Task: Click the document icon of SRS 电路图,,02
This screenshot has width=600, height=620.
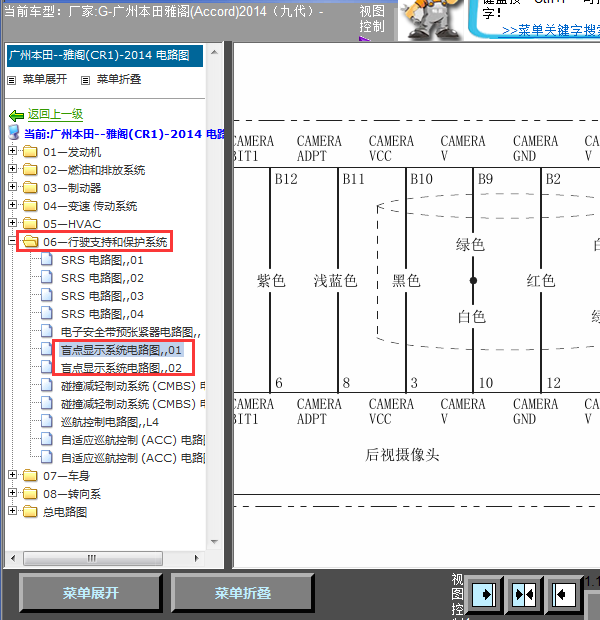Action: 47,278
